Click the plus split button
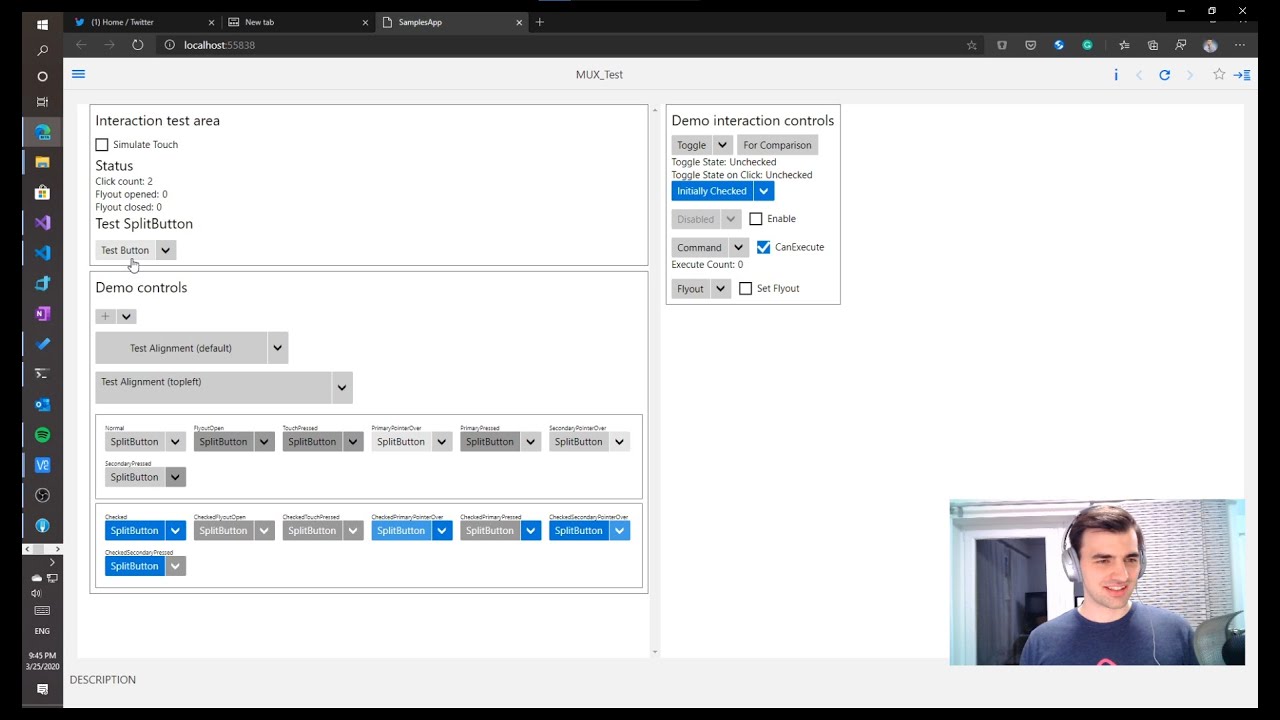 pyautogui.click(x=105, y=316)
